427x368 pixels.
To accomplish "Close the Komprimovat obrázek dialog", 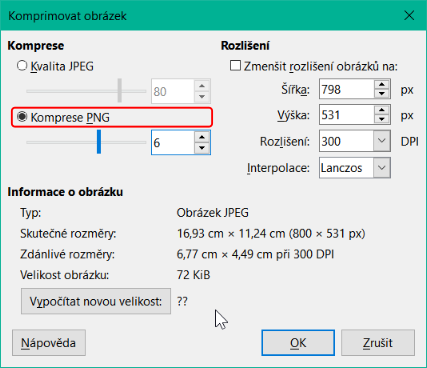I will [409, 15].
